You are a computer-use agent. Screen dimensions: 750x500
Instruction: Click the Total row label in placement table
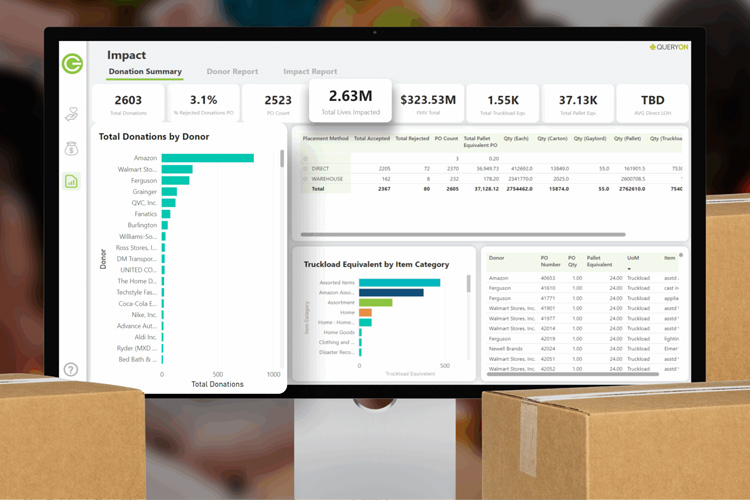[318, 189]
